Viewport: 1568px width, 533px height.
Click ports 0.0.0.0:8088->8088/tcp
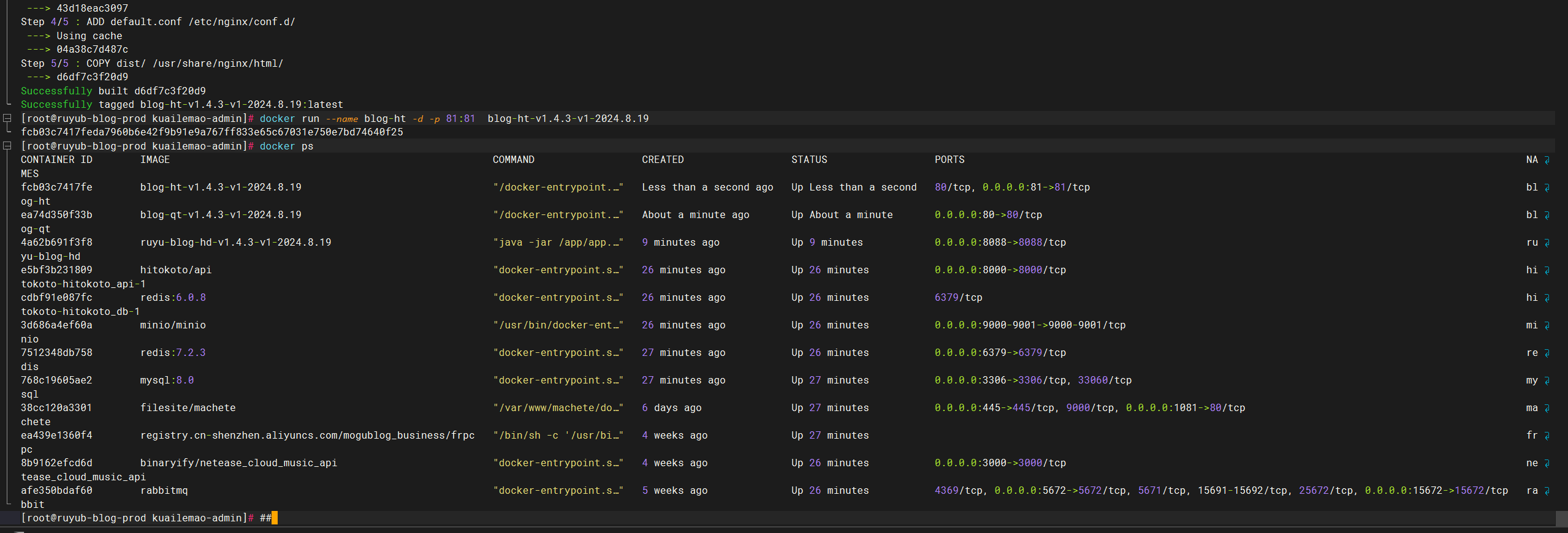coord(1000,243)
